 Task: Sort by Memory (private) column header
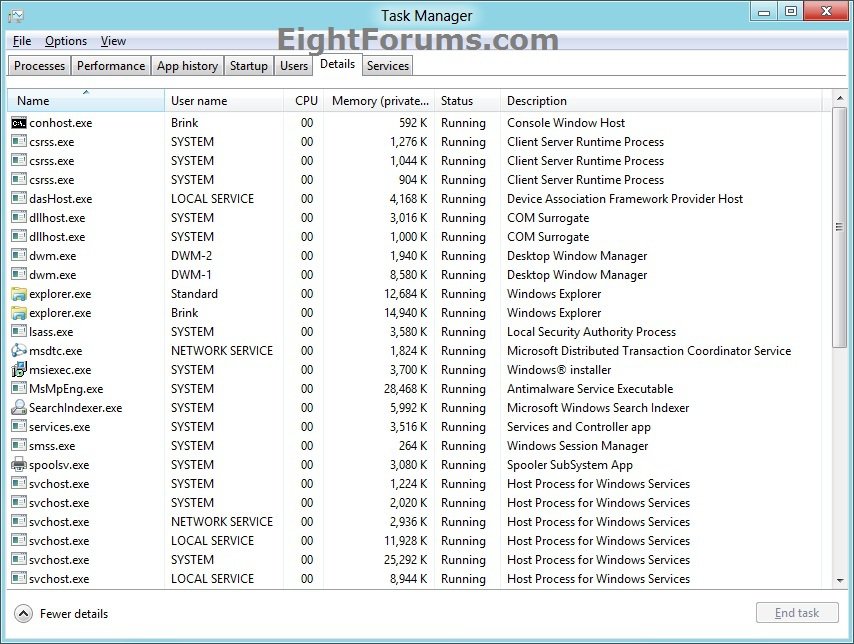tap(381, 101)
